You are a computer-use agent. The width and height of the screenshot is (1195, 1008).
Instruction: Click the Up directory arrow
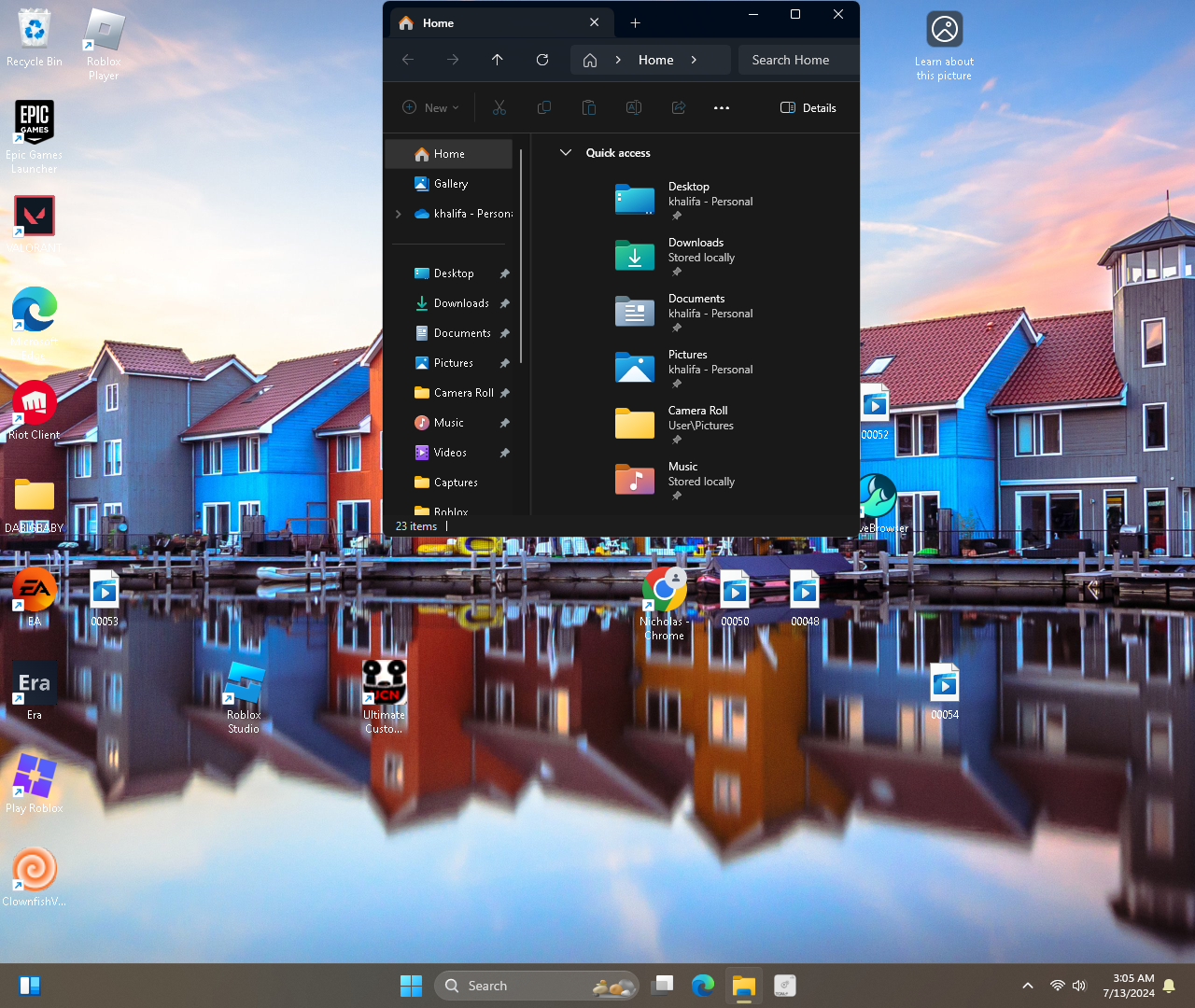[498, 60]
